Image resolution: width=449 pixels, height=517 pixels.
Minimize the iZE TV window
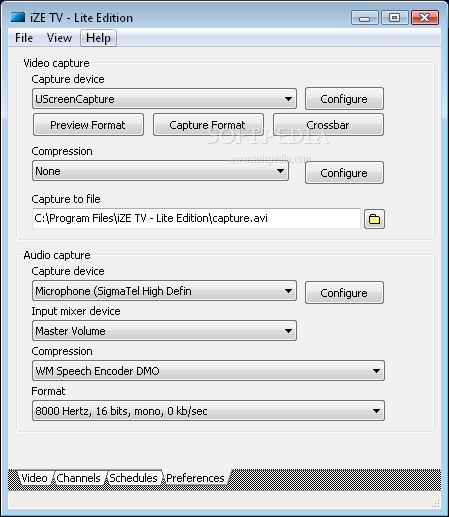tap(365, 18)
